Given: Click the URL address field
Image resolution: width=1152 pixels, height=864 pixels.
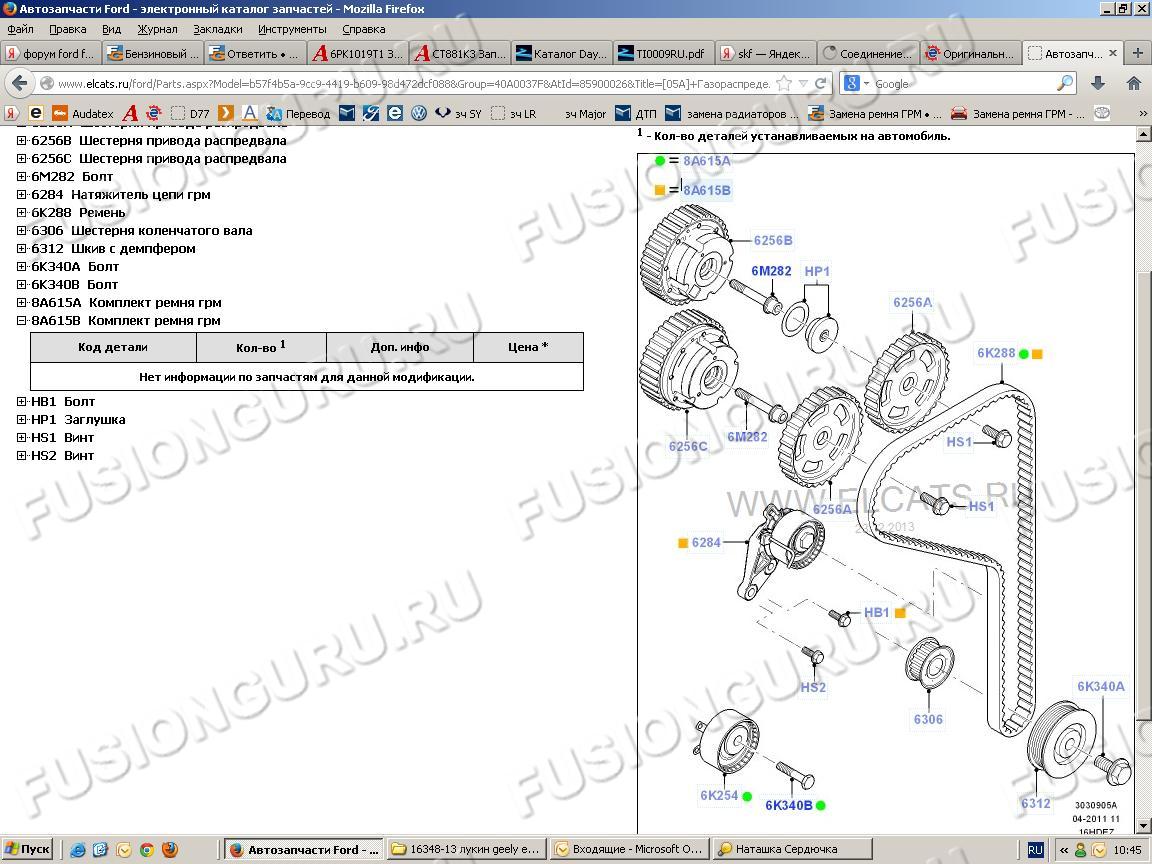Looking at the screenshot, I should point(414,84).
